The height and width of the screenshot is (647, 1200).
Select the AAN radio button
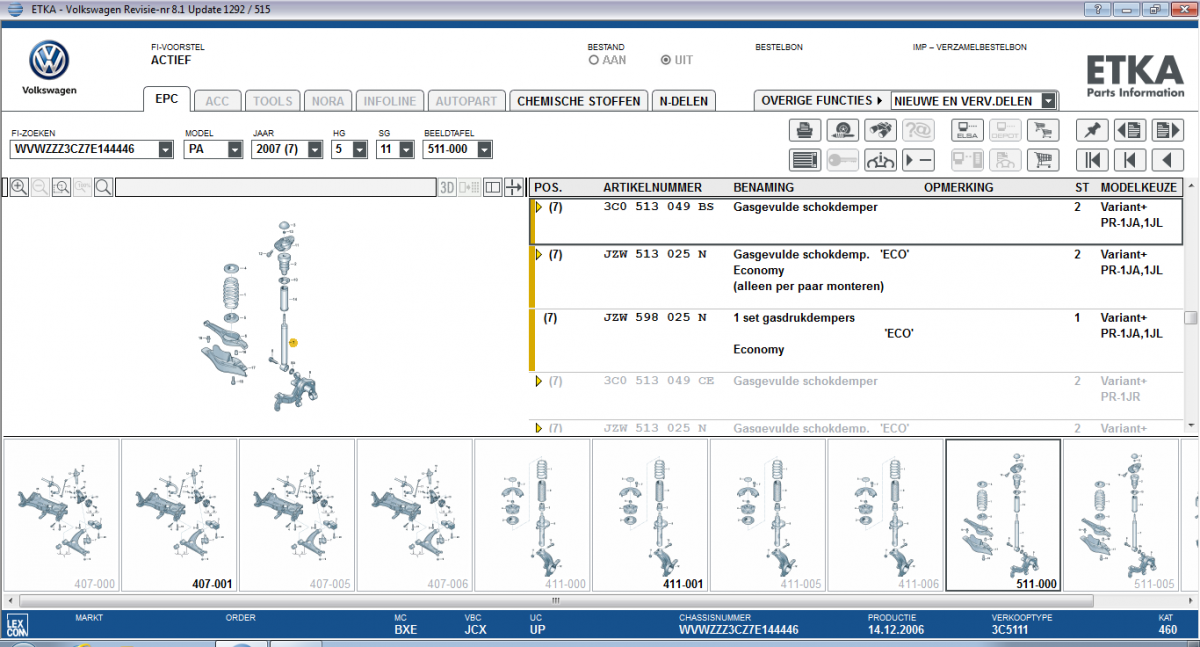pyautogui.click(x=594, y=60)
